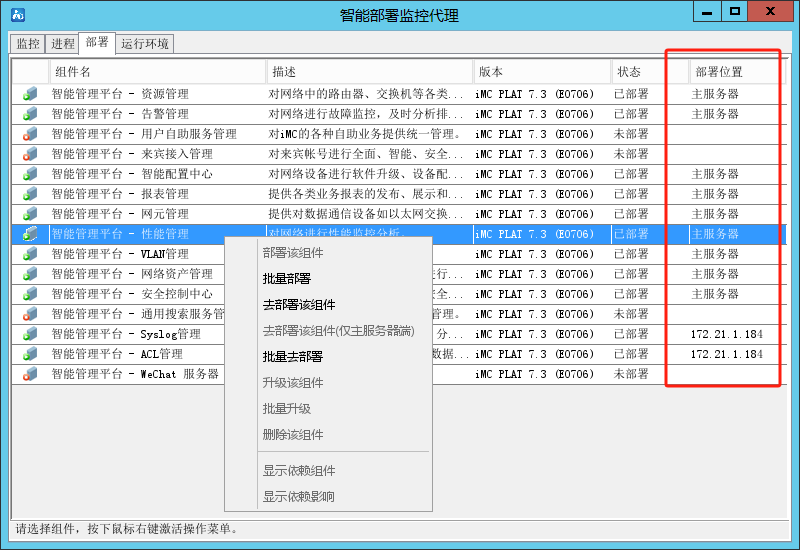Select row 智能管理平台 - 告警管理
800x550 pixels.
398,114
